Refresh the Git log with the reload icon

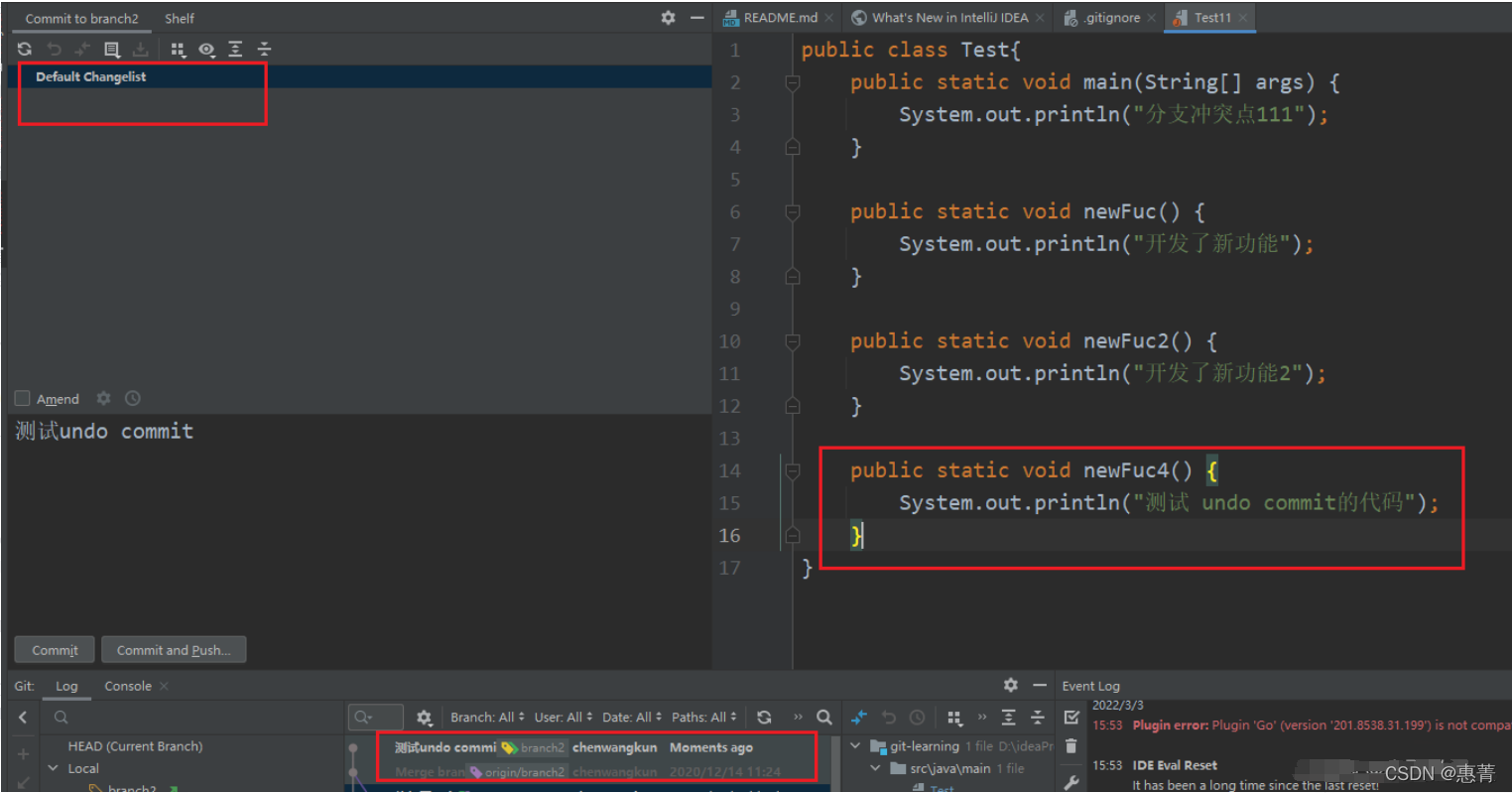click(764, 717)
